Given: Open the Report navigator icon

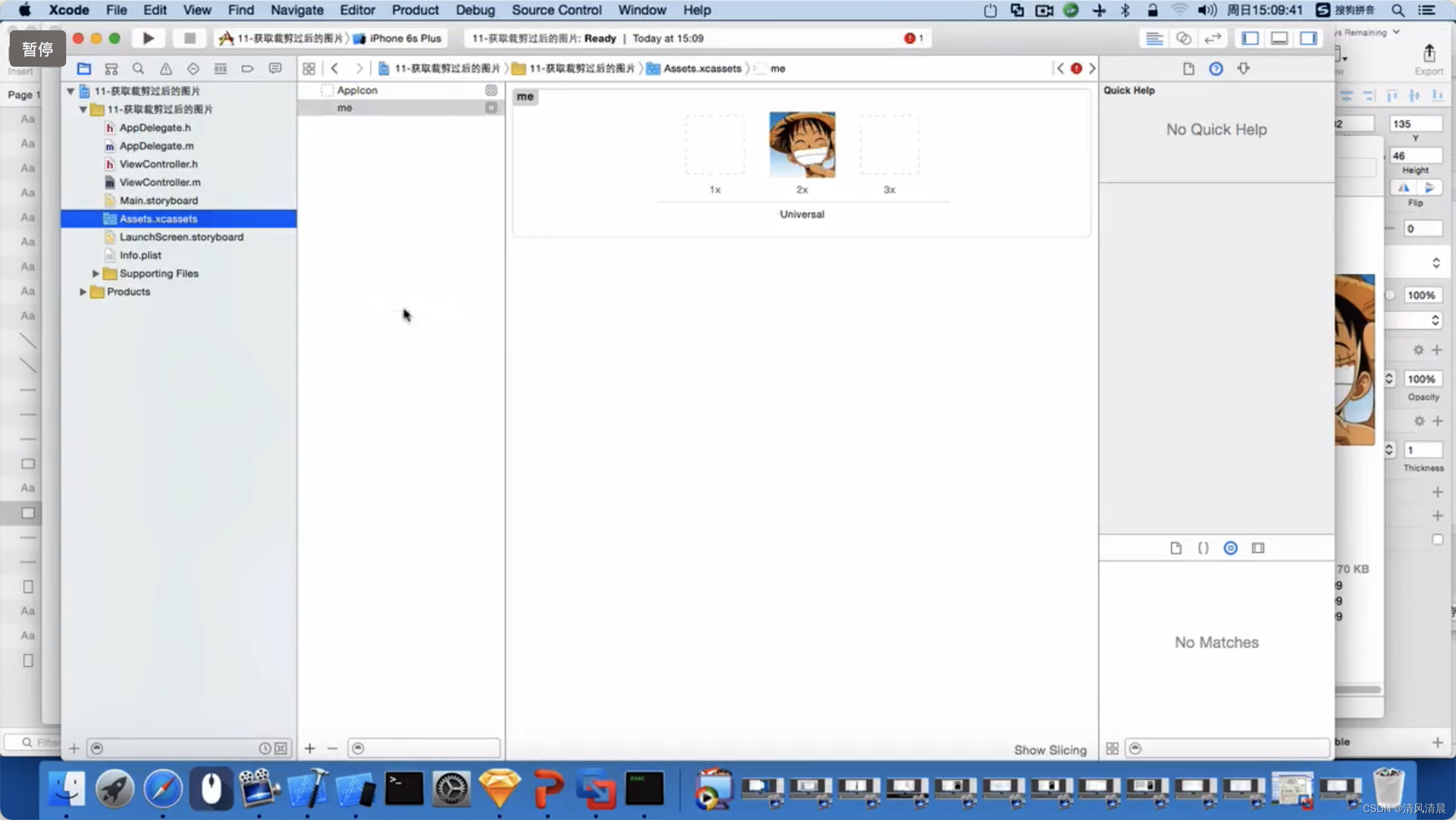Looking at the screenshot, I should coord(275,69).
